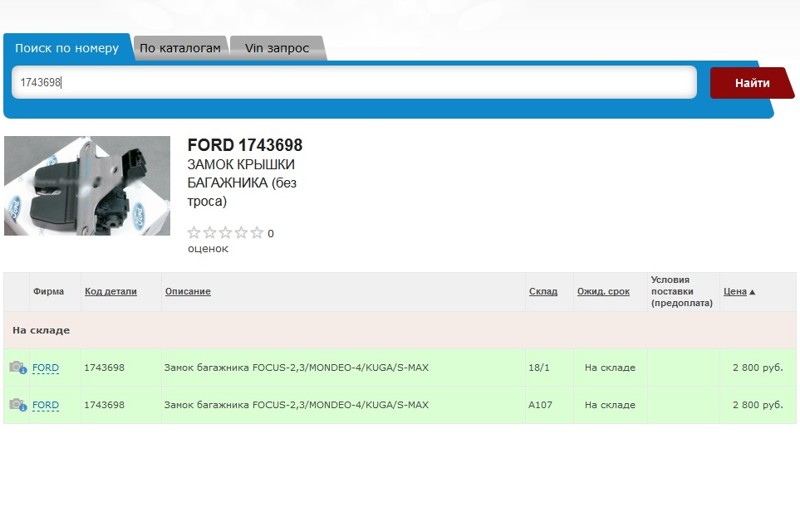
Task: Click part code 1743698 in the A107 row
Action: coord(104,405)
